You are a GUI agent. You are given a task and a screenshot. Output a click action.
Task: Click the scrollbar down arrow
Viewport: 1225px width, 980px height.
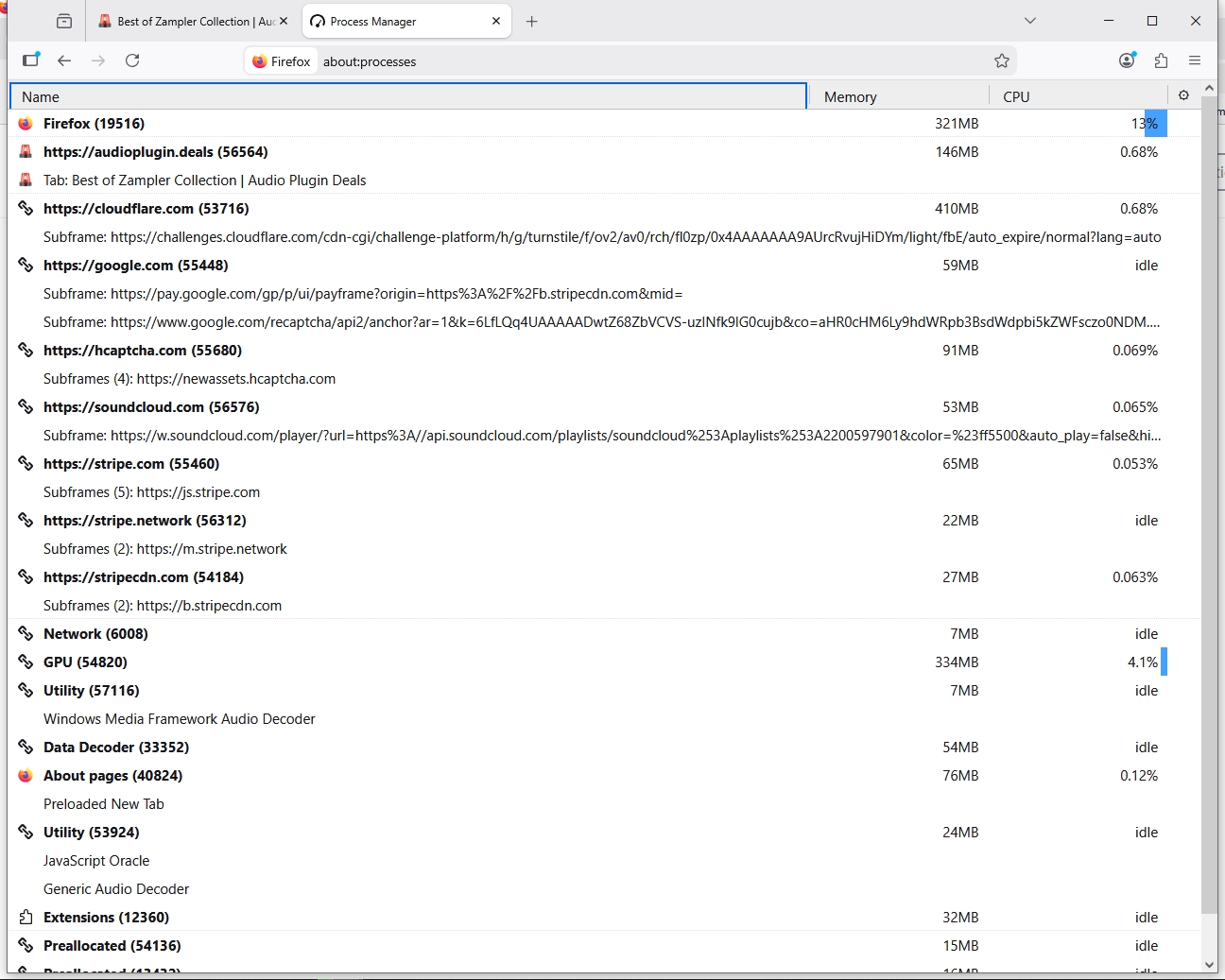pos(1209,965)
